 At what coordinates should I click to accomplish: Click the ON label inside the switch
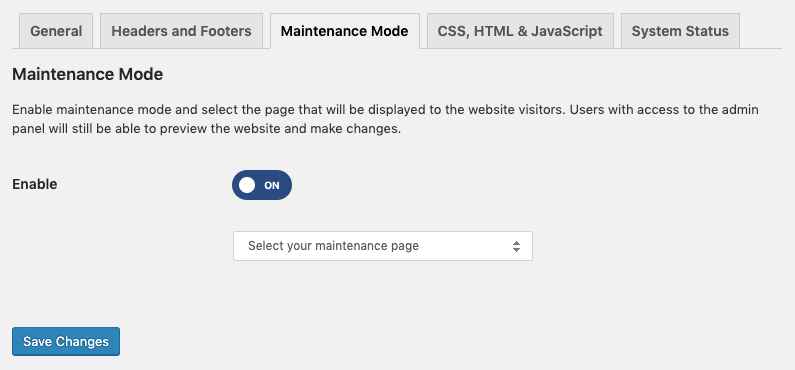272,186
